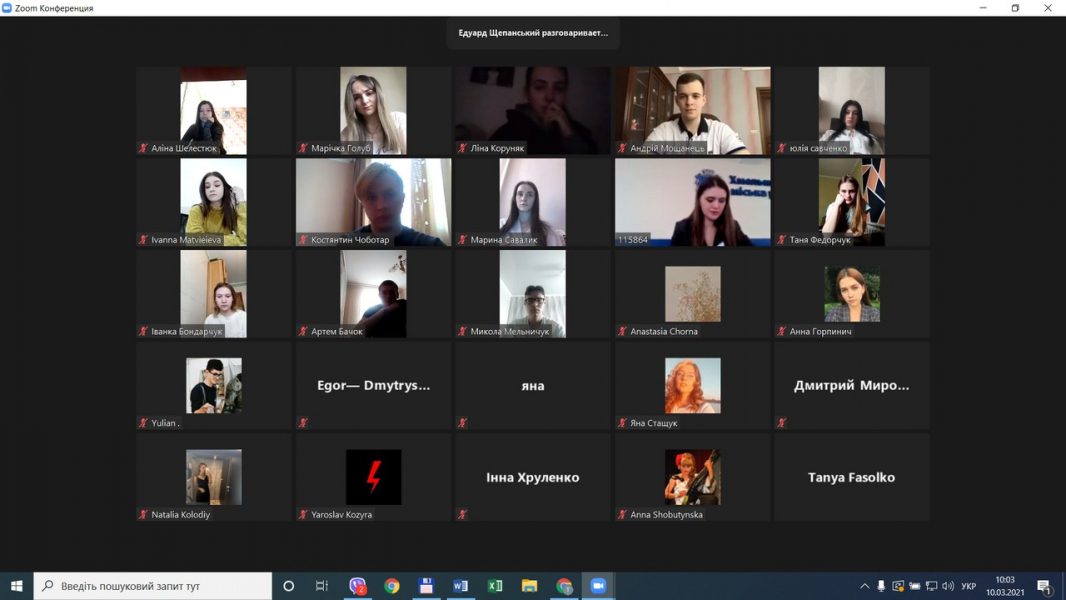Expand the hidden system tray icons
The height and width of the screenshot is (600, 1066).
(x=864, y=586)
